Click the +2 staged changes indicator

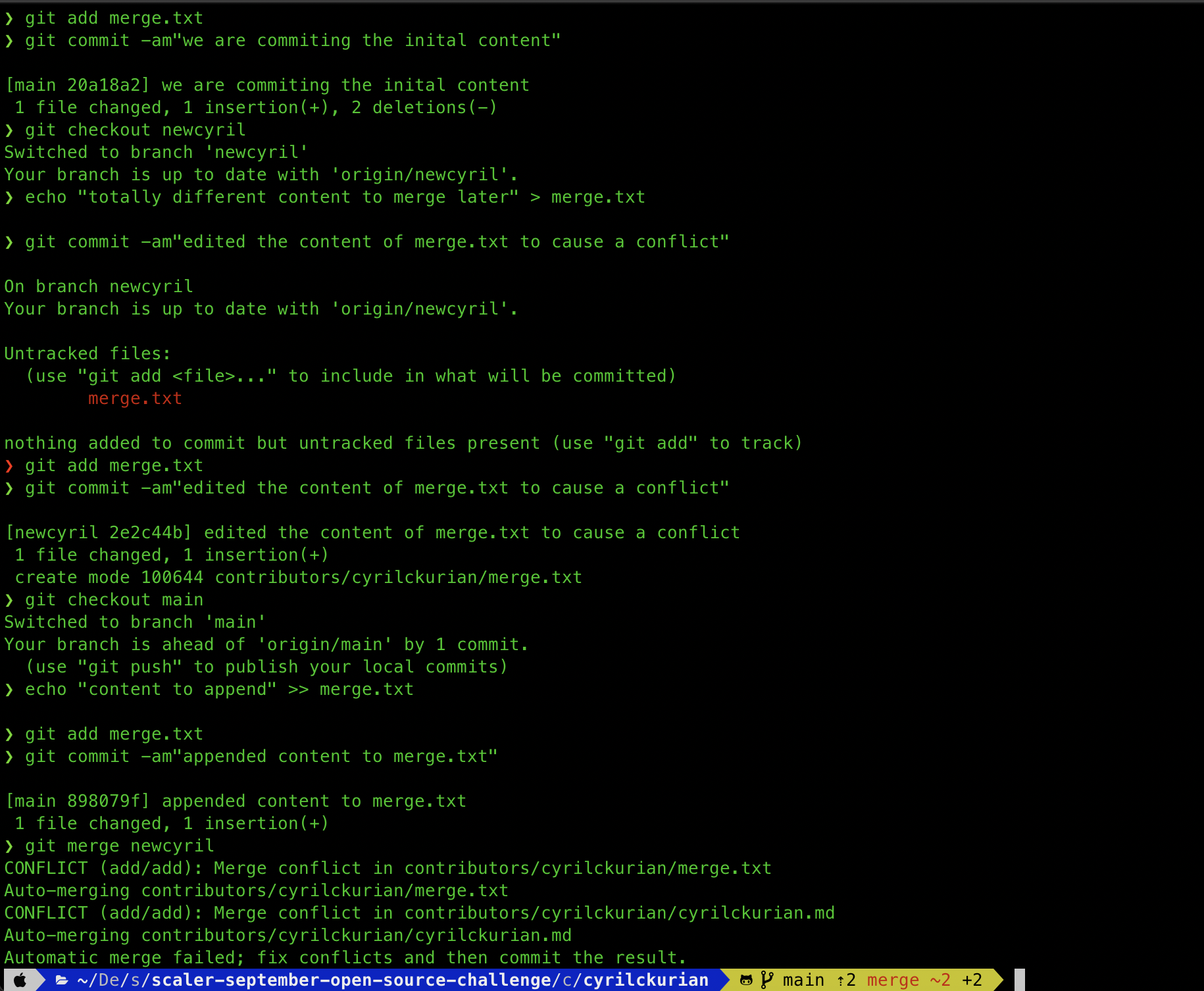972,980
